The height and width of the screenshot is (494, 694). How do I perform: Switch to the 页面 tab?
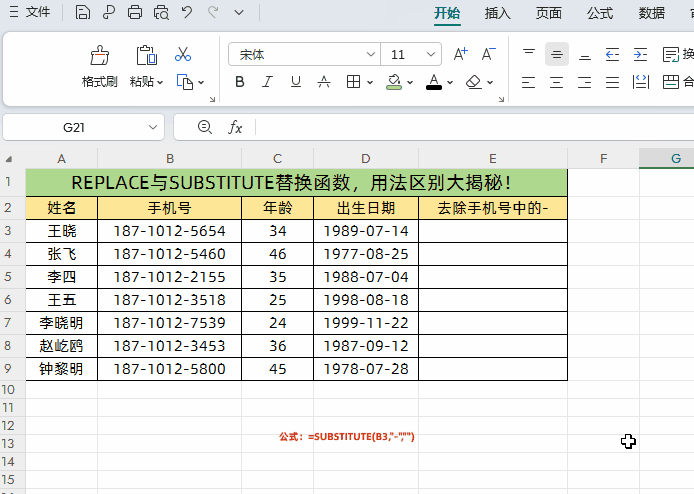point(549,13)
